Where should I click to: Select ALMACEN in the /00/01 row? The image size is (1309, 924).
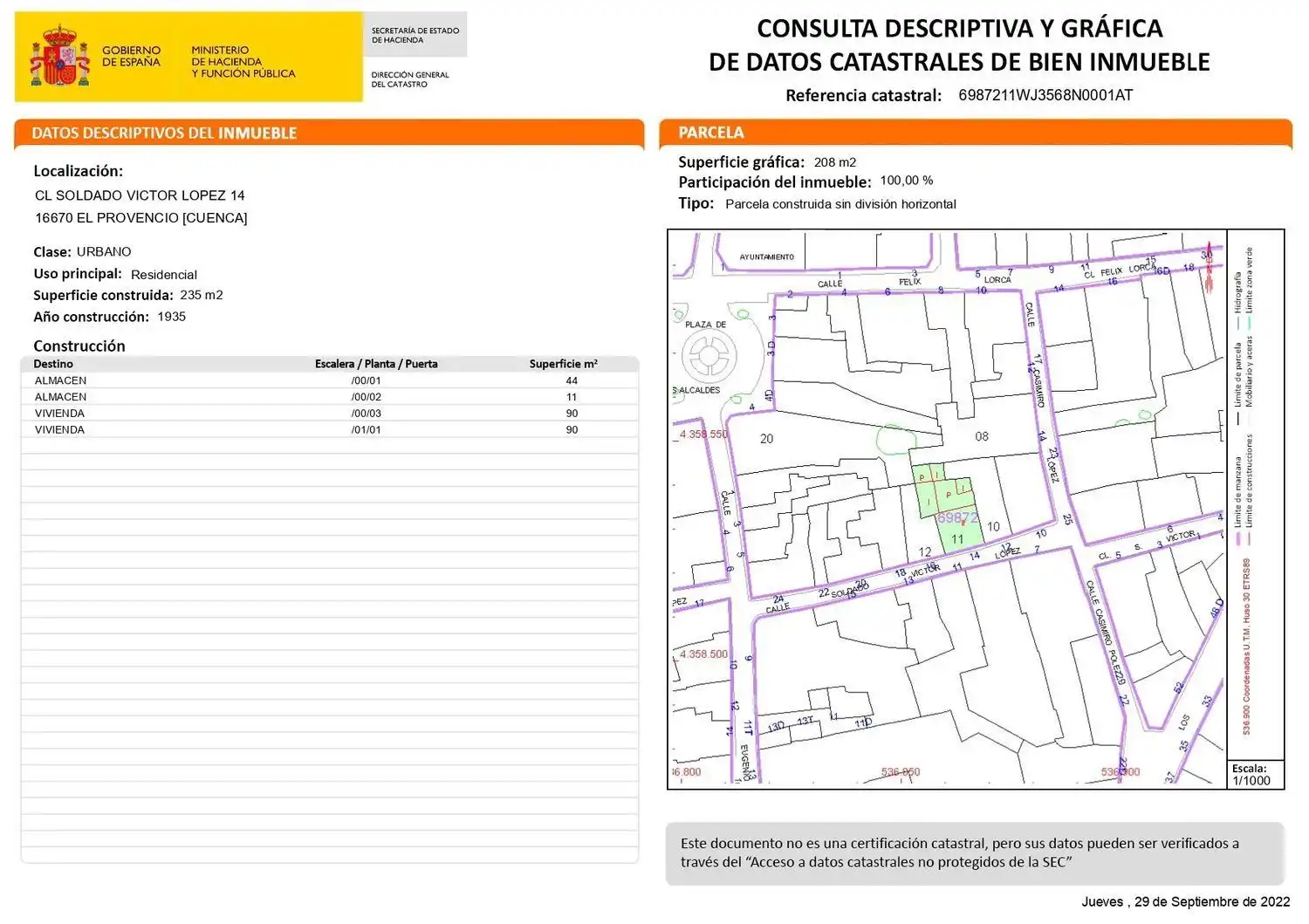(x=60, y=380)
